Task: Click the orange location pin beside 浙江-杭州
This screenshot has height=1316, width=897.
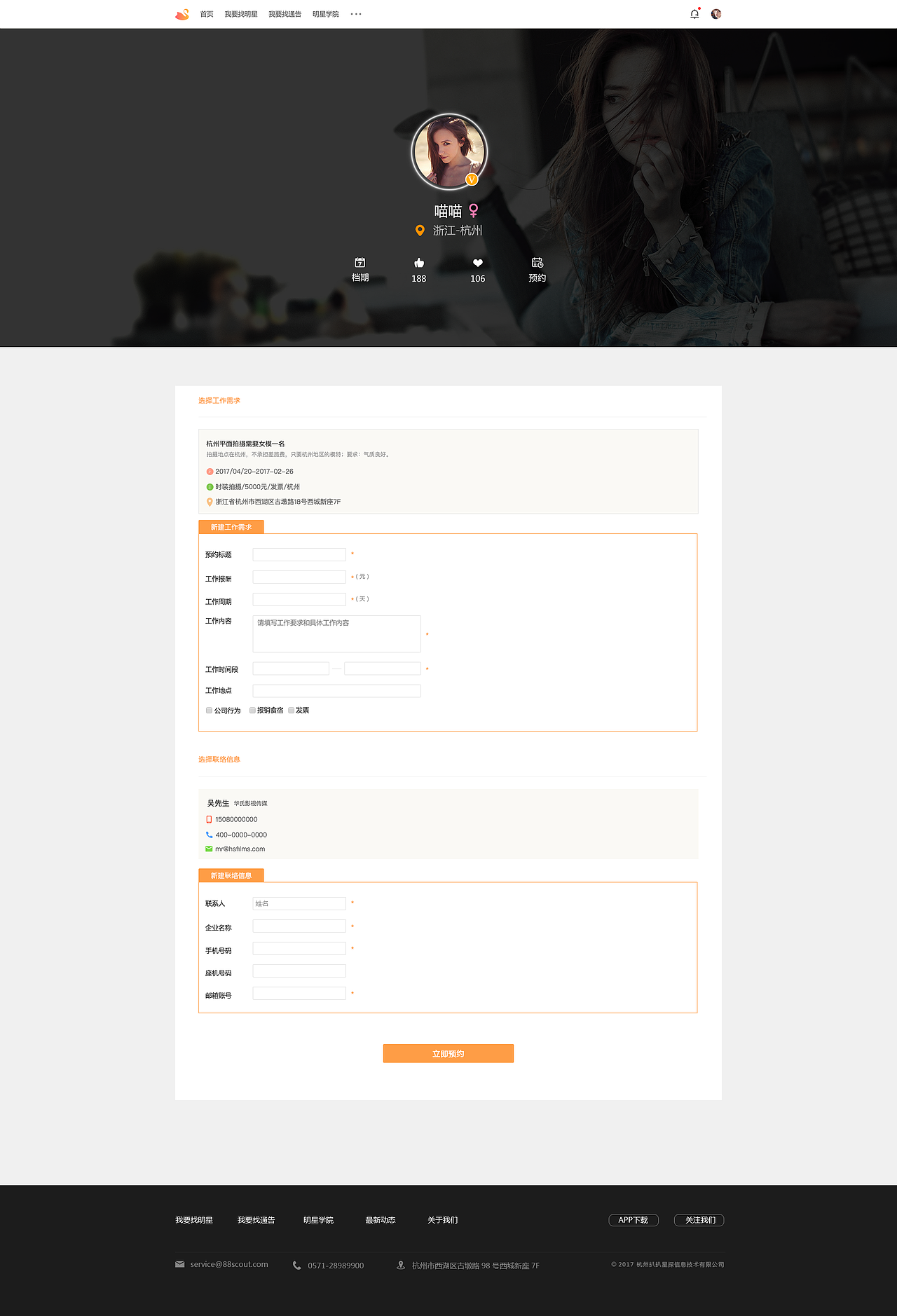Action: click(420, 231)
